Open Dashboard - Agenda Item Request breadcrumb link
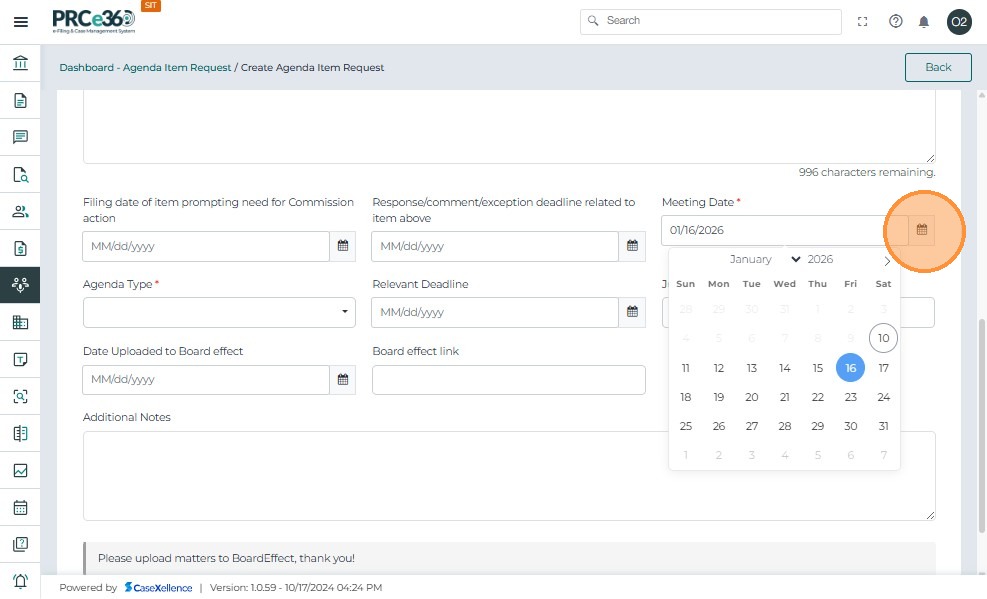987x599 pixels. tap(145, 68)
